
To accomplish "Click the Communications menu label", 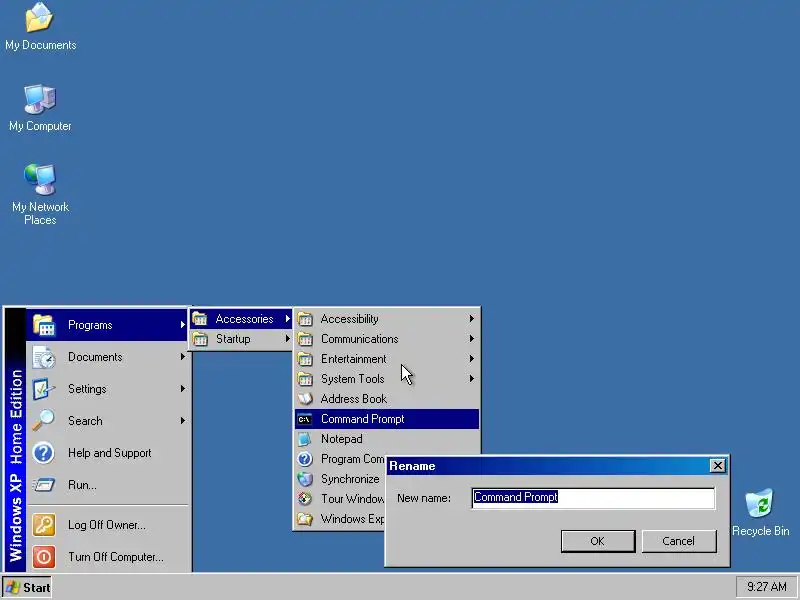I will point(359,339).
